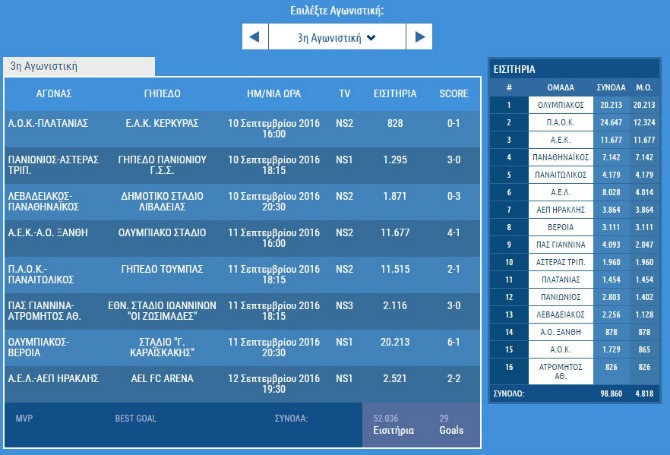Viewport: 670px width, 455px height.
Task: Select the 3η Αγωνιστική tab
Action: (44, 66)
